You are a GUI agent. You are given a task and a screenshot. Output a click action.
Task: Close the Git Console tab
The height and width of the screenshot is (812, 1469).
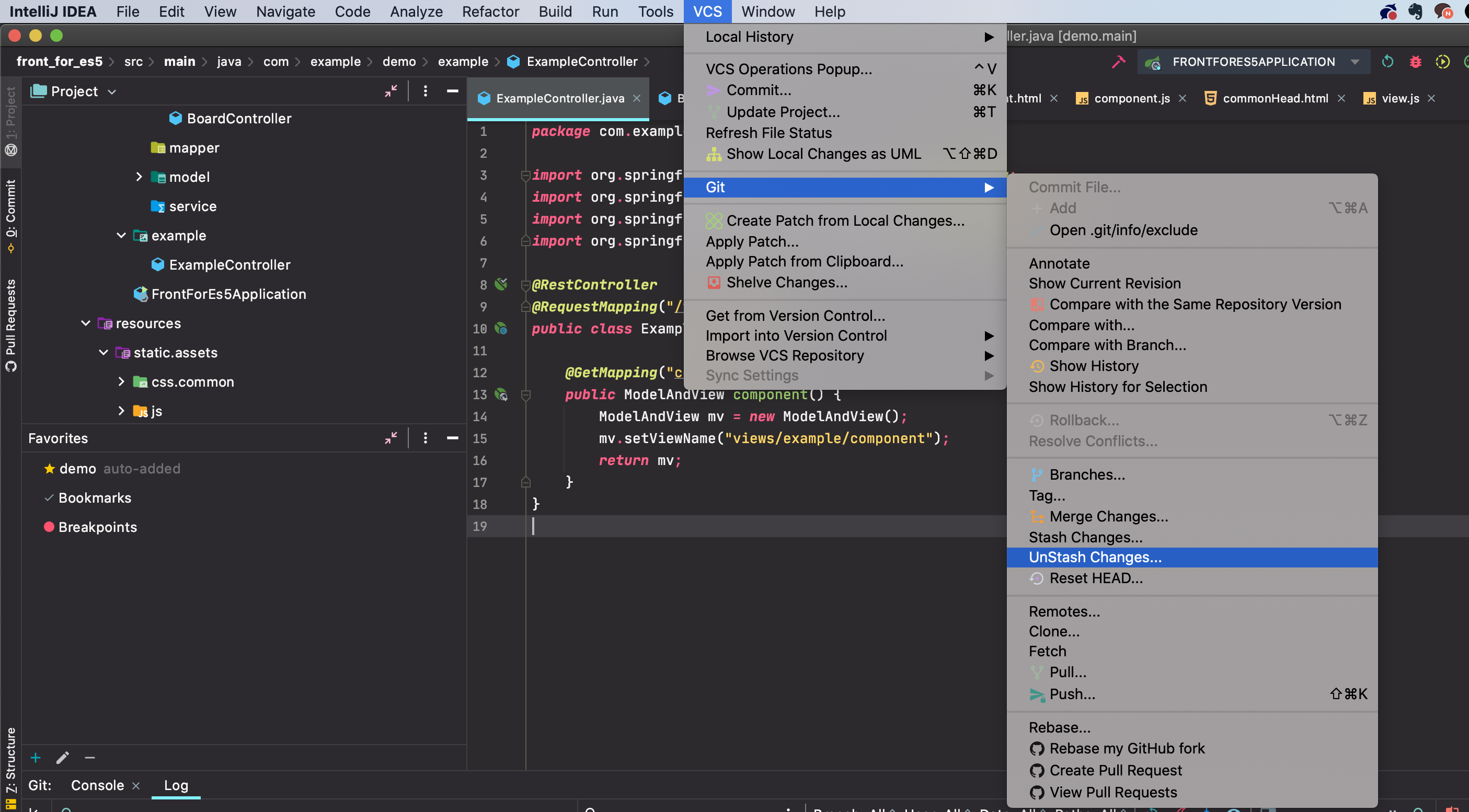point(136,786)
